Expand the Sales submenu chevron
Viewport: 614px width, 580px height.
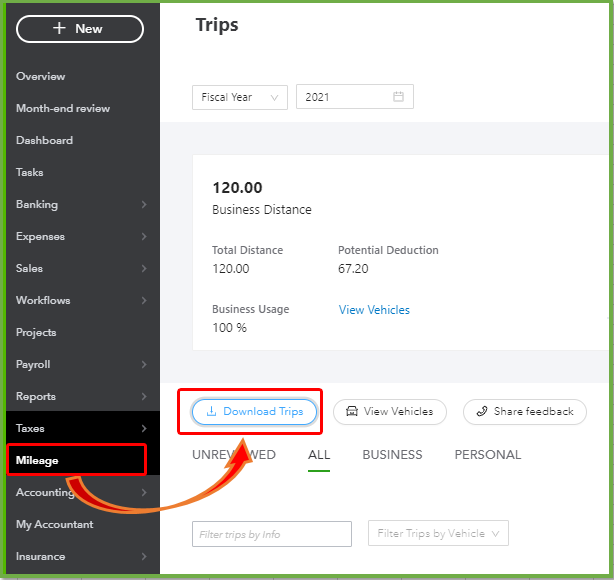[143, 269]
